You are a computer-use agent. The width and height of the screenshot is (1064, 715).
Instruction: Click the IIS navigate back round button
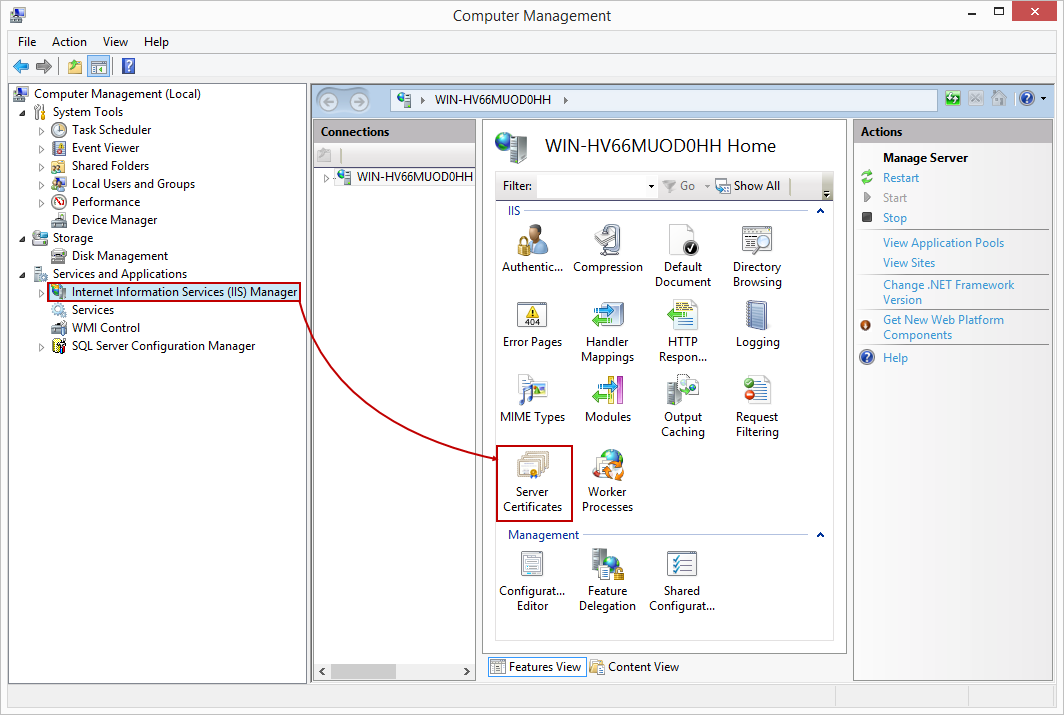click(x=329, y=102)
